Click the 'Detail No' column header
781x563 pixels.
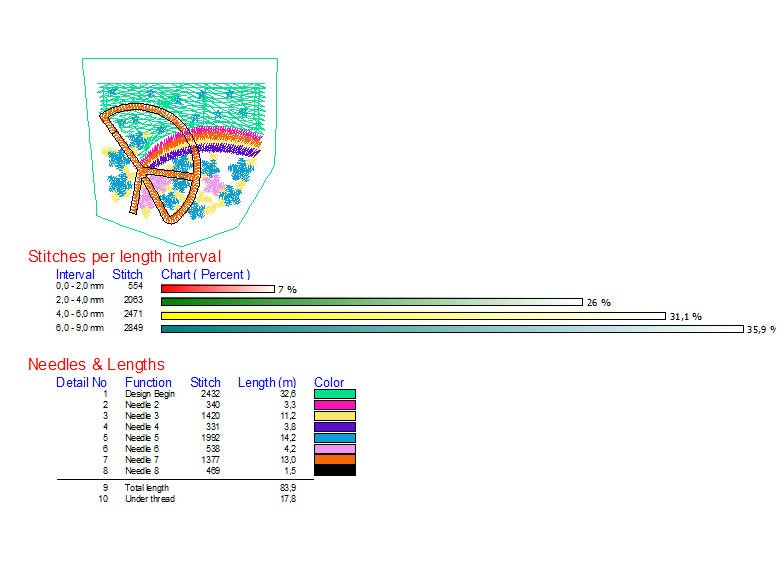pyautogui.click(x=82, y=383)
